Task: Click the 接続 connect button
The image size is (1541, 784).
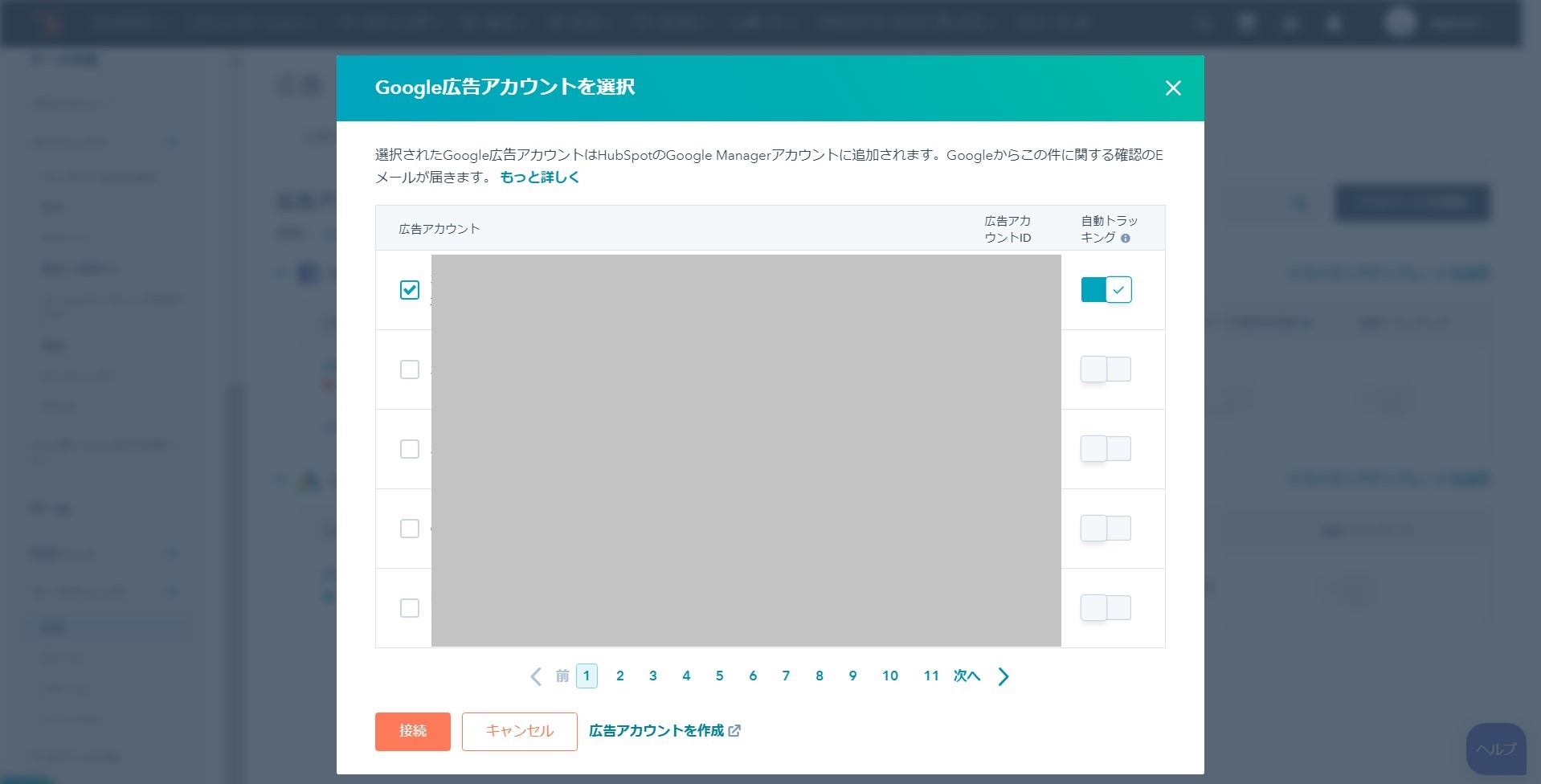Action: 413,732
